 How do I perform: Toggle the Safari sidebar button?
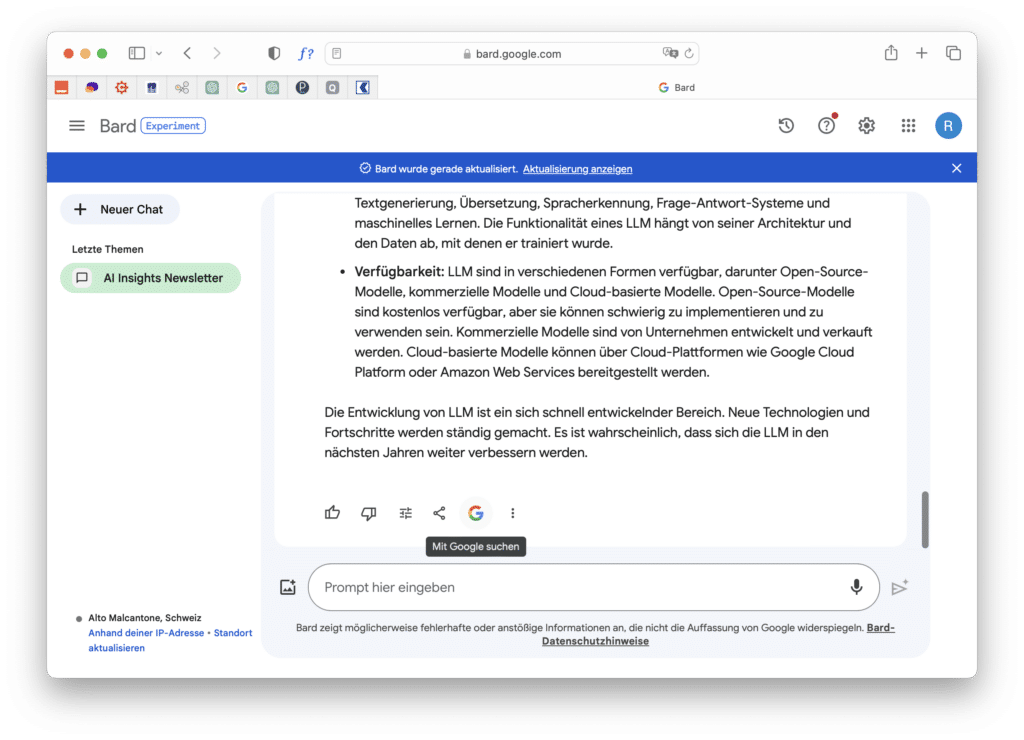[x=137, y=53]
